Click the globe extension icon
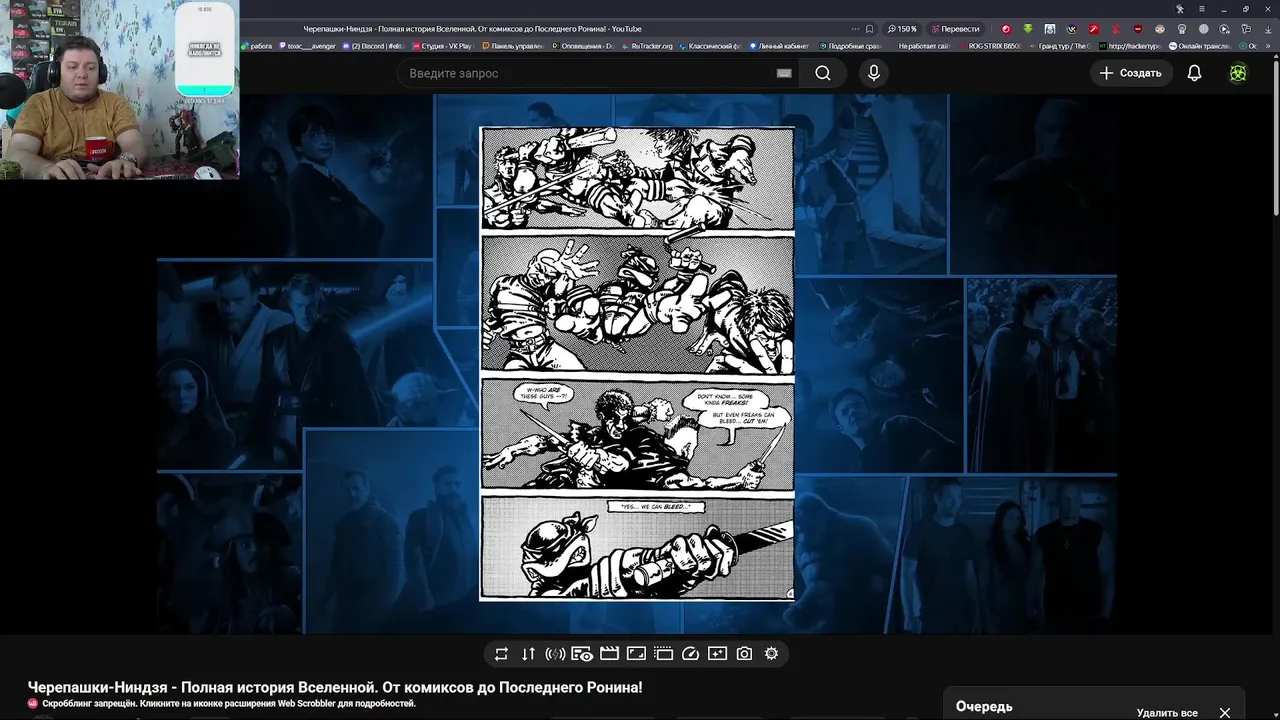Screen dimensions: 1280x720 click(x=1204, y=29)
